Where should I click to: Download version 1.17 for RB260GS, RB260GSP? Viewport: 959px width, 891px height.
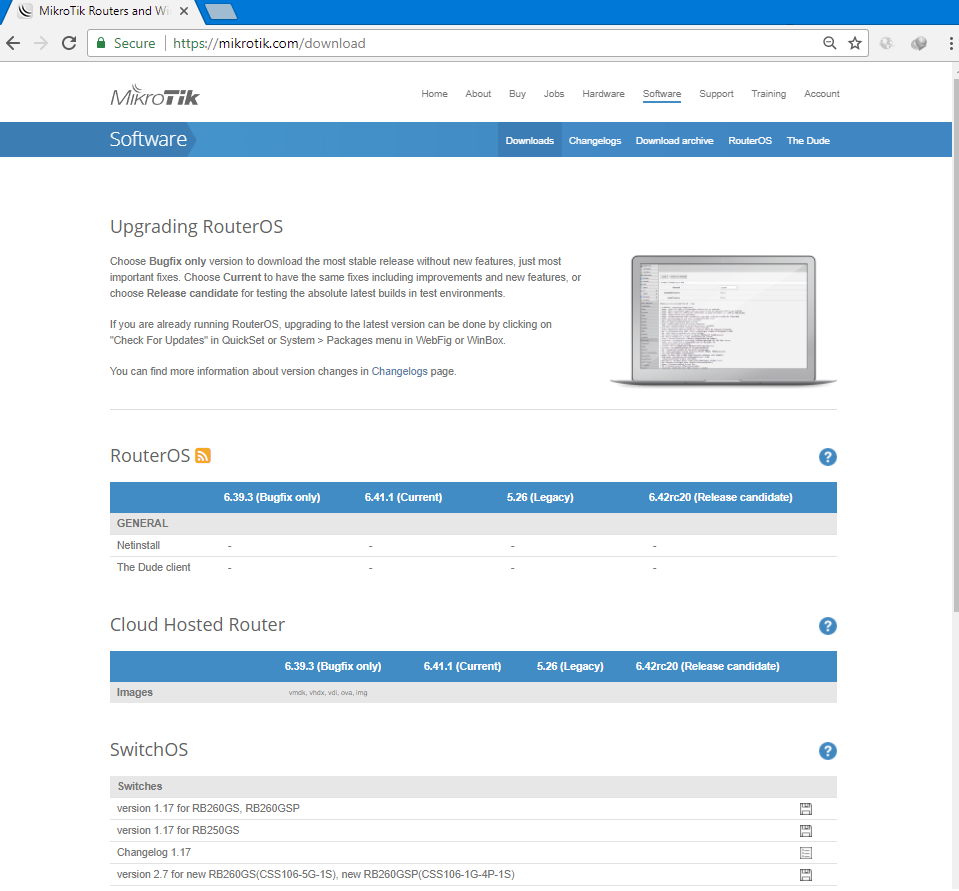point(805,809)
